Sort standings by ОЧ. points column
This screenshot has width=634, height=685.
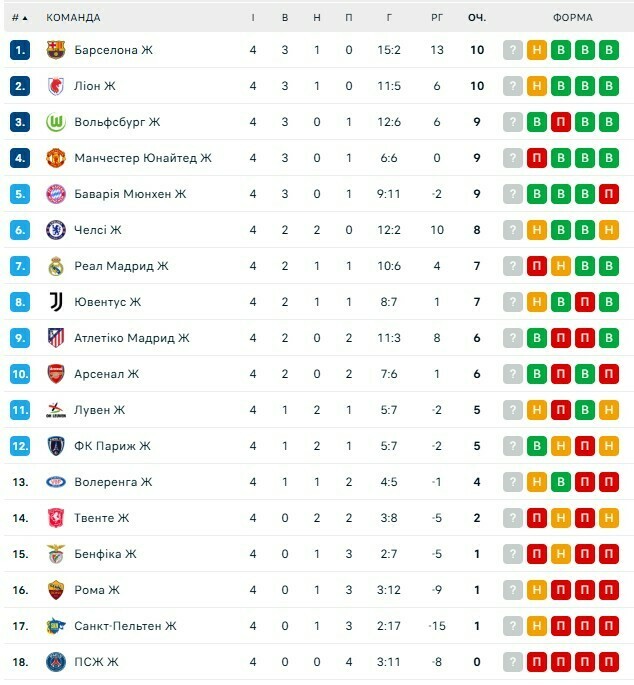pyautogui.click(x=477, y=18)
